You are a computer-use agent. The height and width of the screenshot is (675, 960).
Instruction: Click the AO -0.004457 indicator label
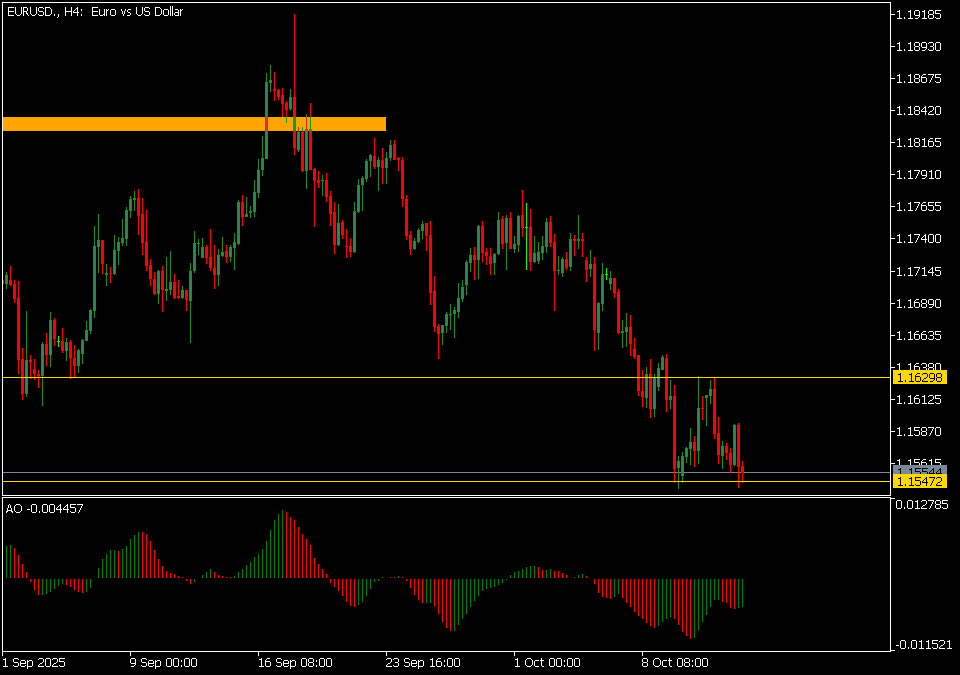[45, 509]
